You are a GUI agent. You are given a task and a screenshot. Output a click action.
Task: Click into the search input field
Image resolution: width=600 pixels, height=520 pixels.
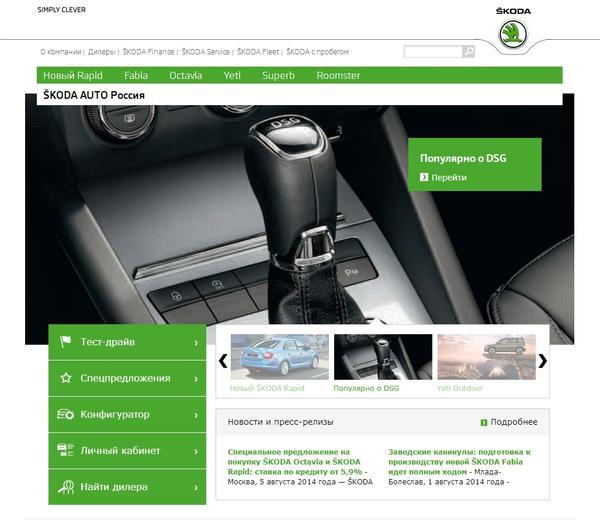433,51
